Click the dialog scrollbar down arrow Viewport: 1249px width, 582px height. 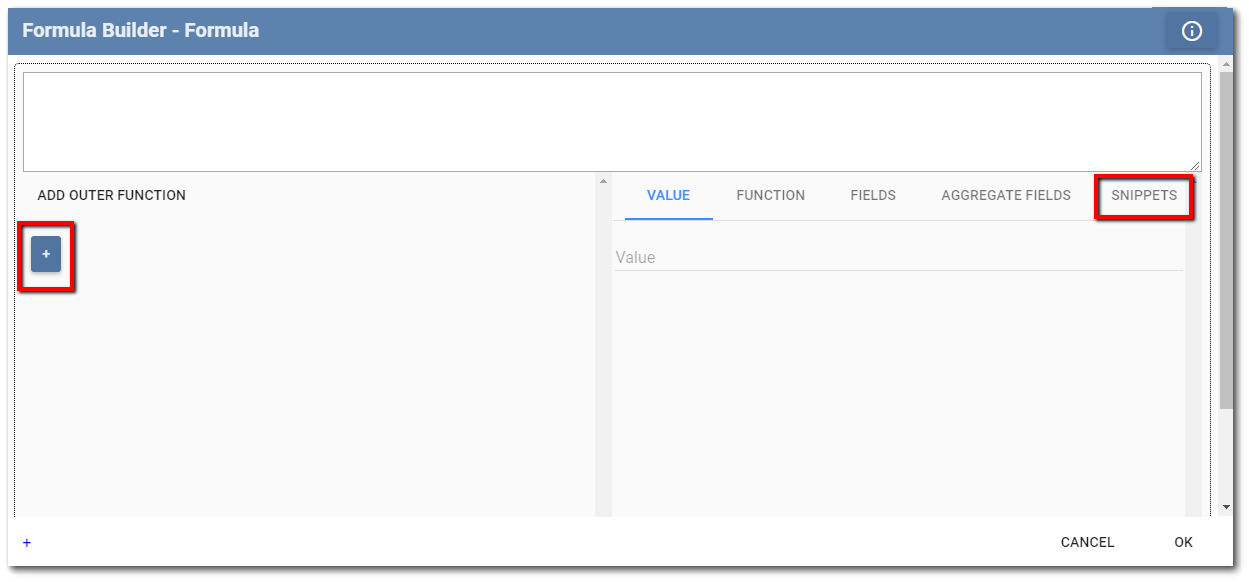1227,507
